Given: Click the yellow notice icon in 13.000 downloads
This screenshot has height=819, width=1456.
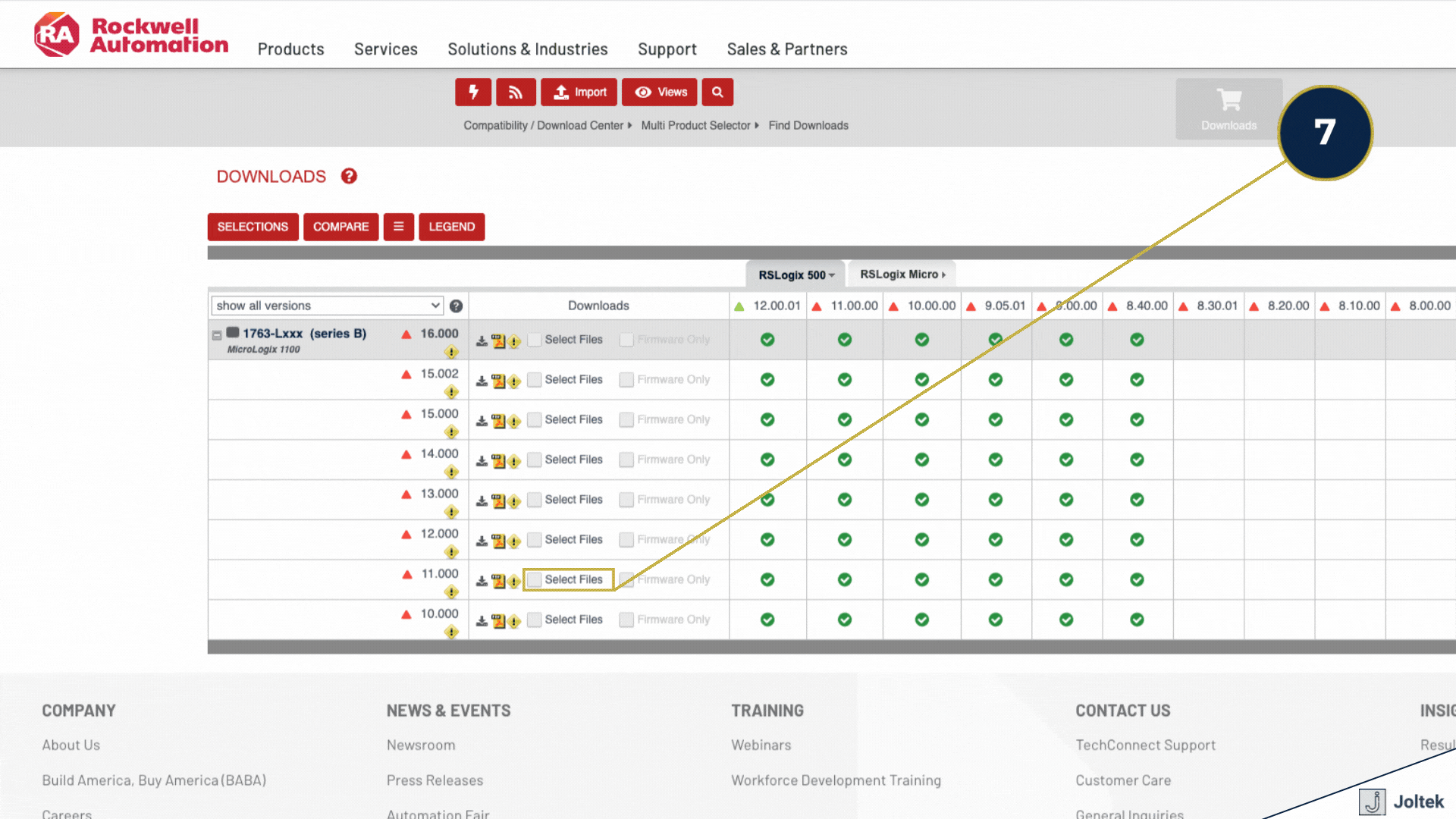Looking at the screenshot, I should [x=514, y=501].
